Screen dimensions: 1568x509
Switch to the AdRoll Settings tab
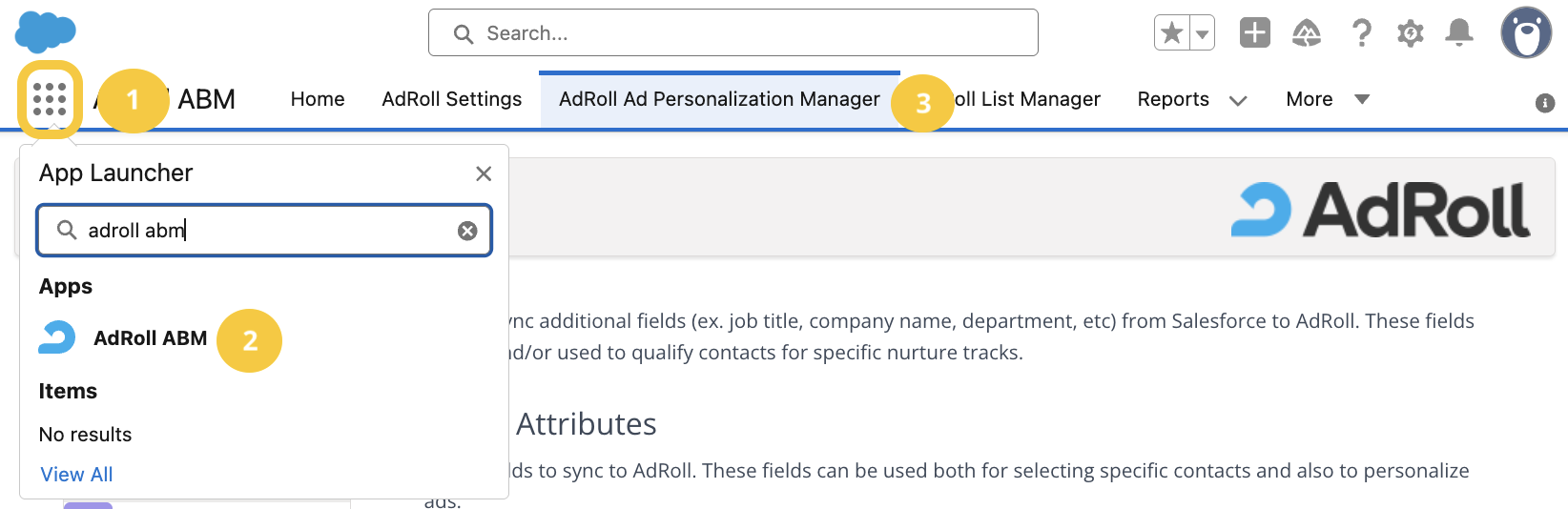pos(451,99)
